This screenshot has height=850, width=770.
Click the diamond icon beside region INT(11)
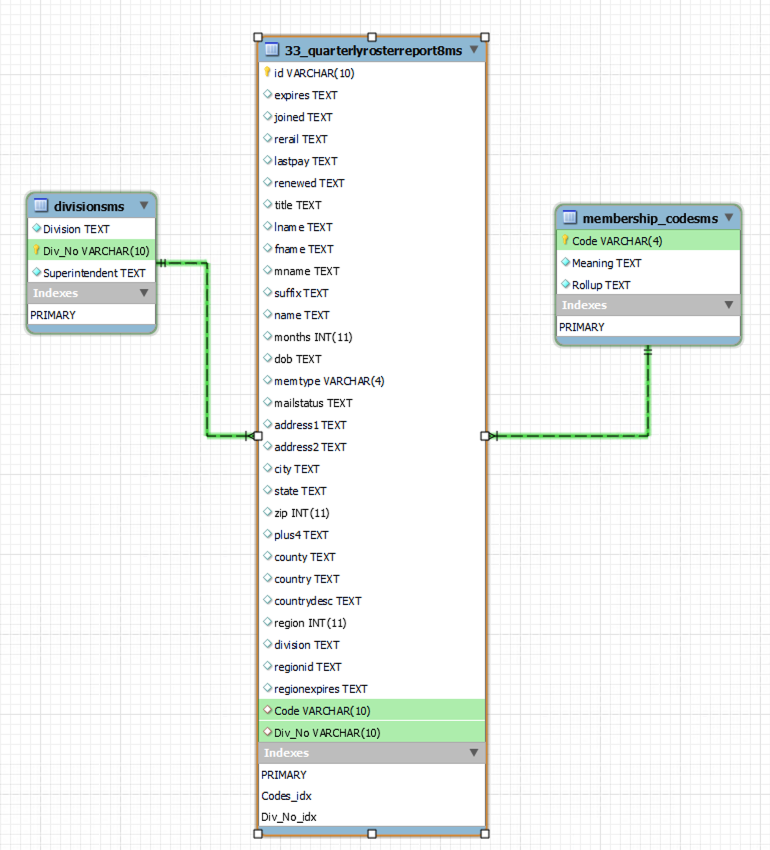tap(267, 622)
